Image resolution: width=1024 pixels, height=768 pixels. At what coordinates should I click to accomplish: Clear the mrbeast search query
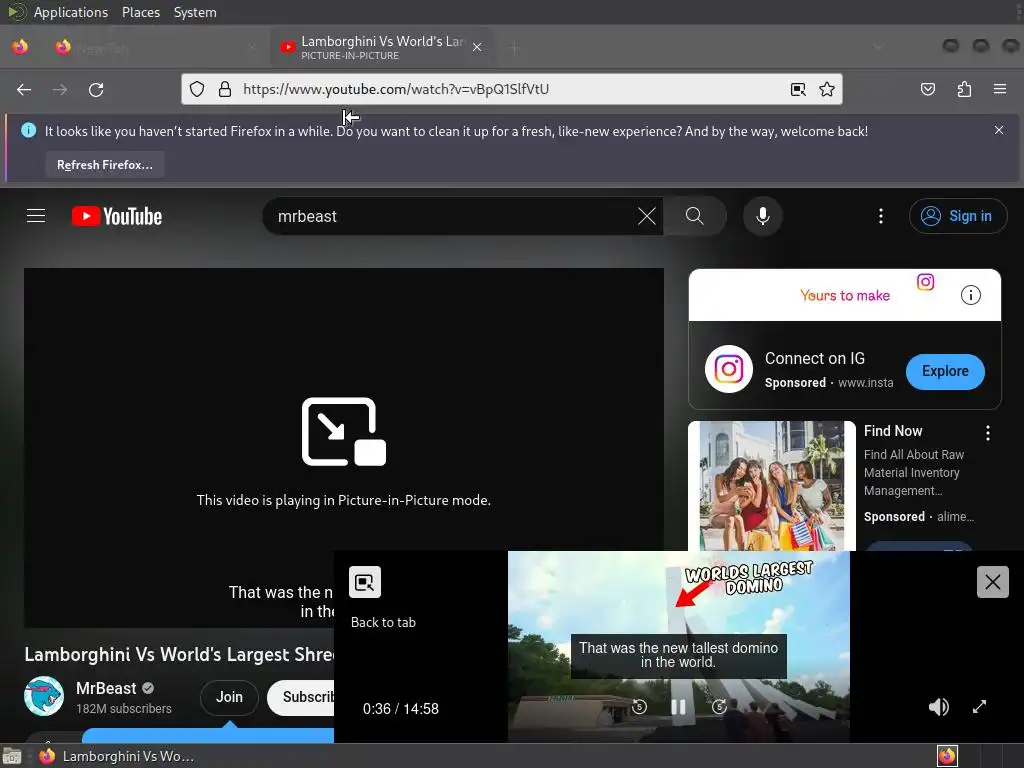(x=647, y=216)
